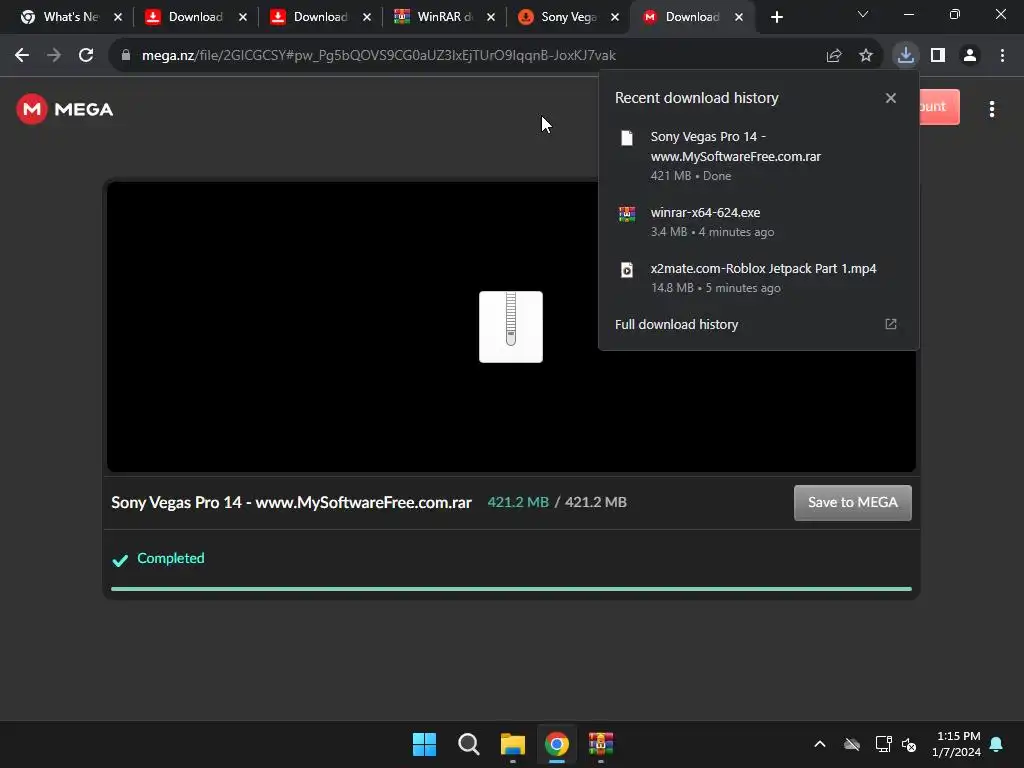
Task: Close the WinRAR tab
Action: [x=491, y=17]
